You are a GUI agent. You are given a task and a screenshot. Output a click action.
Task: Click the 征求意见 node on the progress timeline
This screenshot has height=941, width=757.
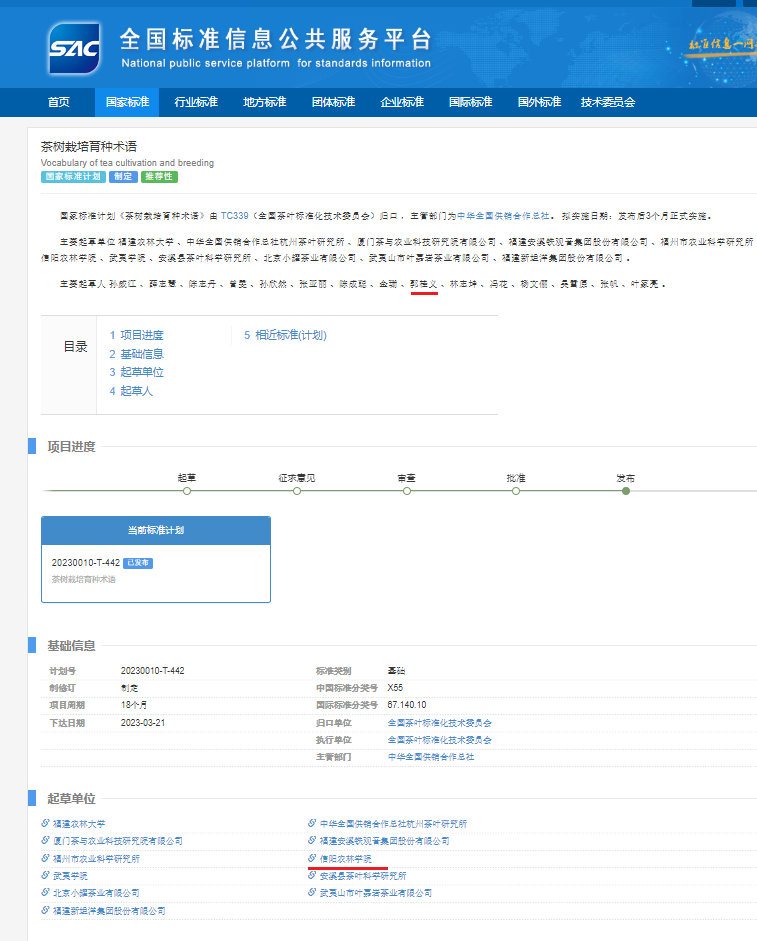pos(297,490)
